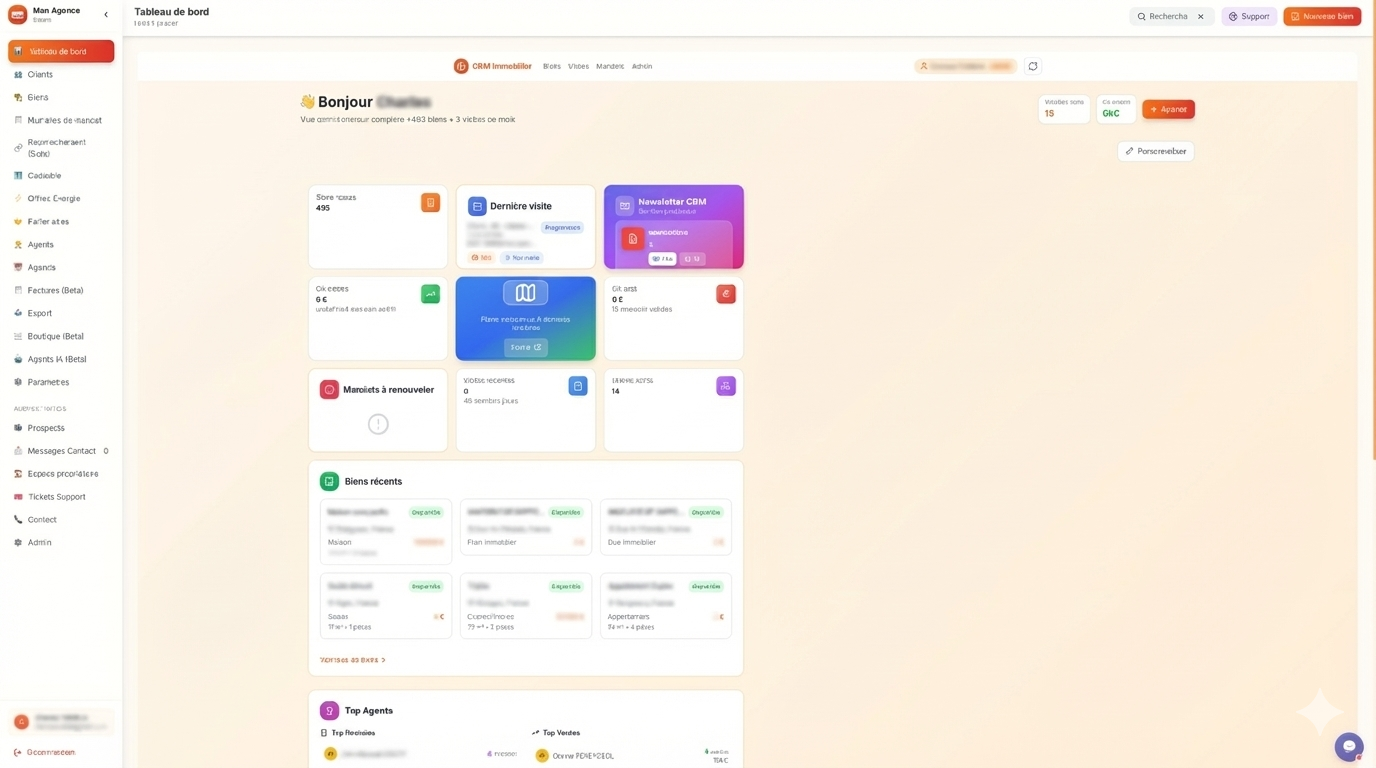Click the Personnaliser pencil button

pos(1155,151)
